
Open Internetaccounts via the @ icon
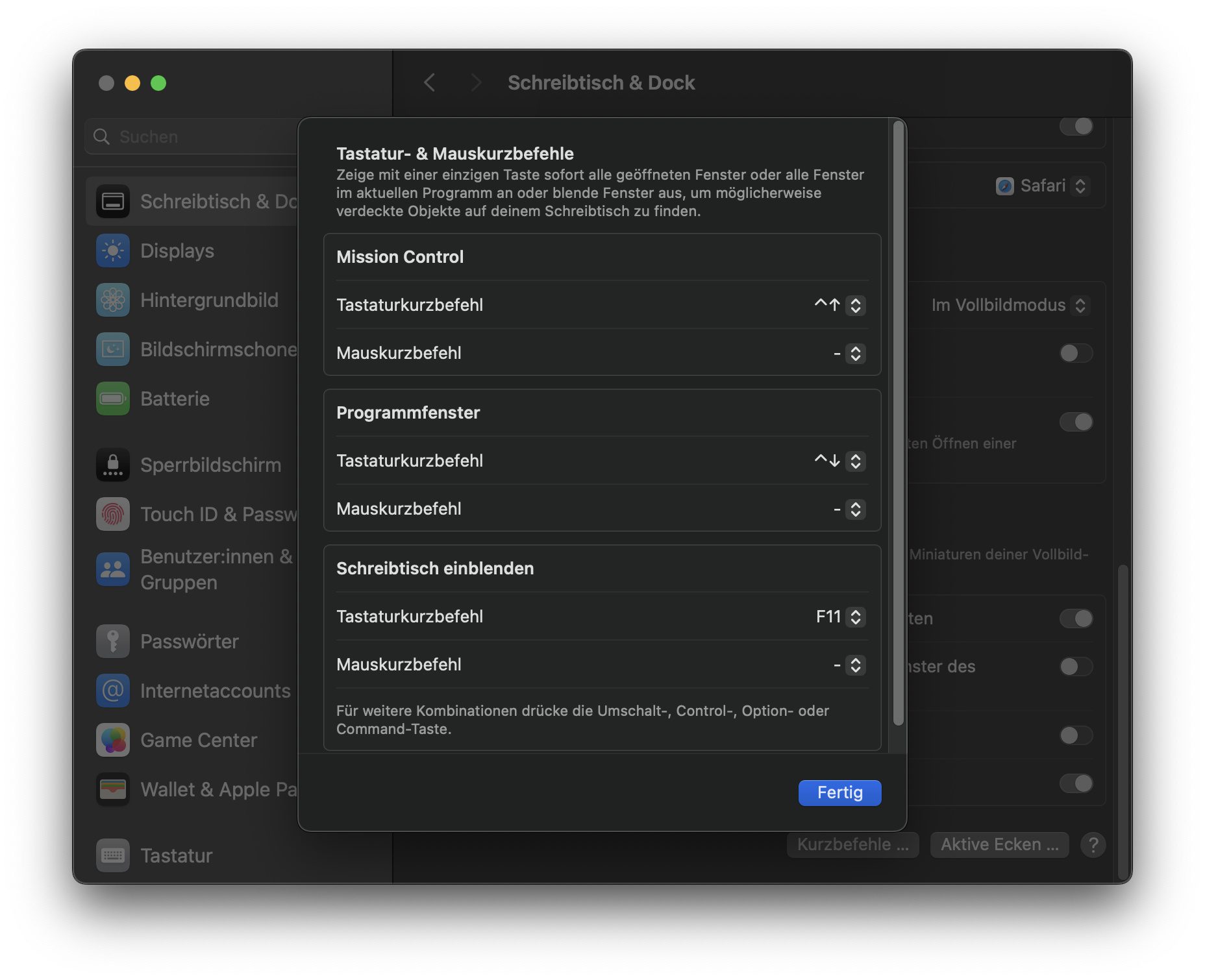[x=113, y=691]
